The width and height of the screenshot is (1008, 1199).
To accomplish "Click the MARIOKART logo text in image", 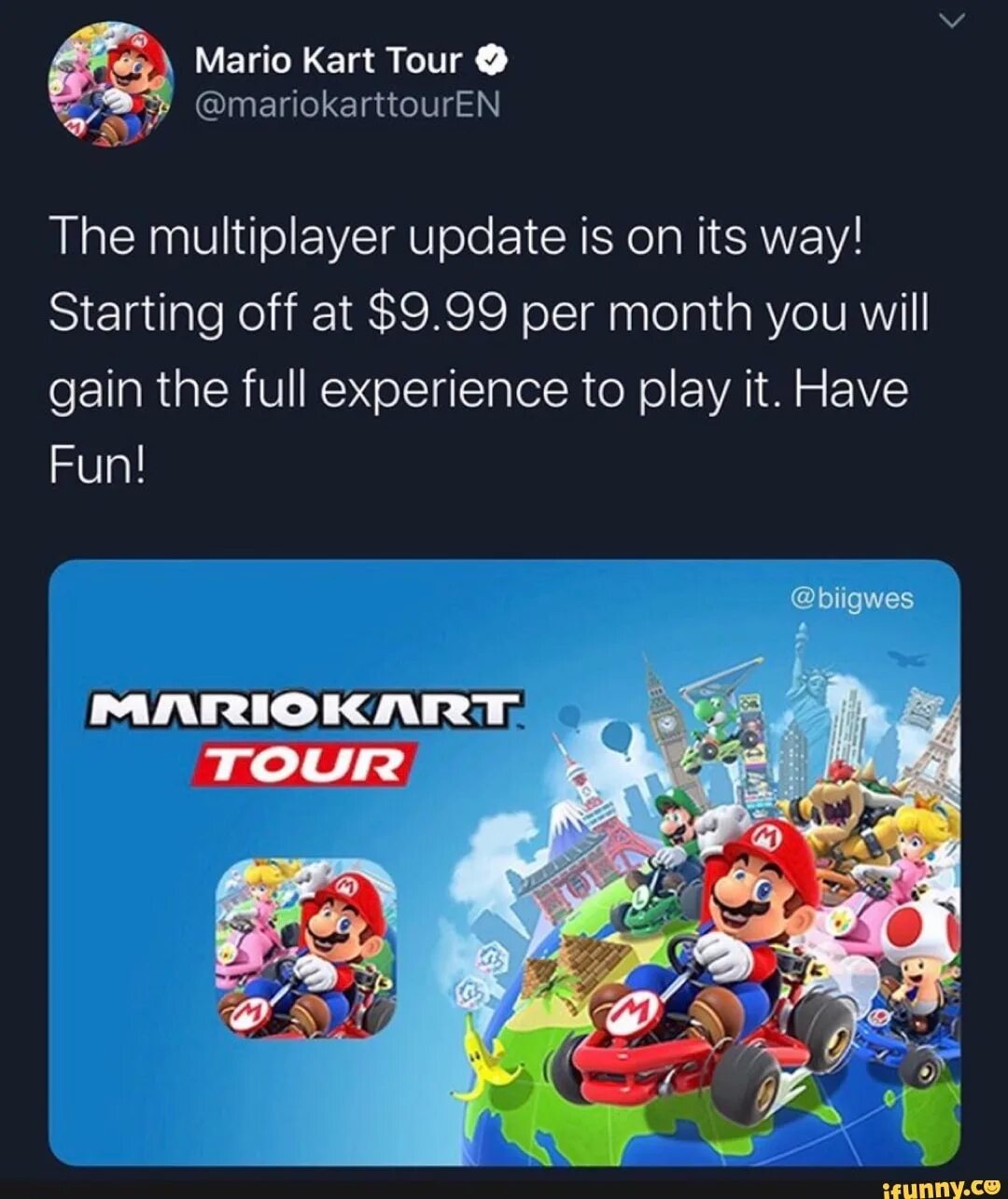I will (304, 712).
